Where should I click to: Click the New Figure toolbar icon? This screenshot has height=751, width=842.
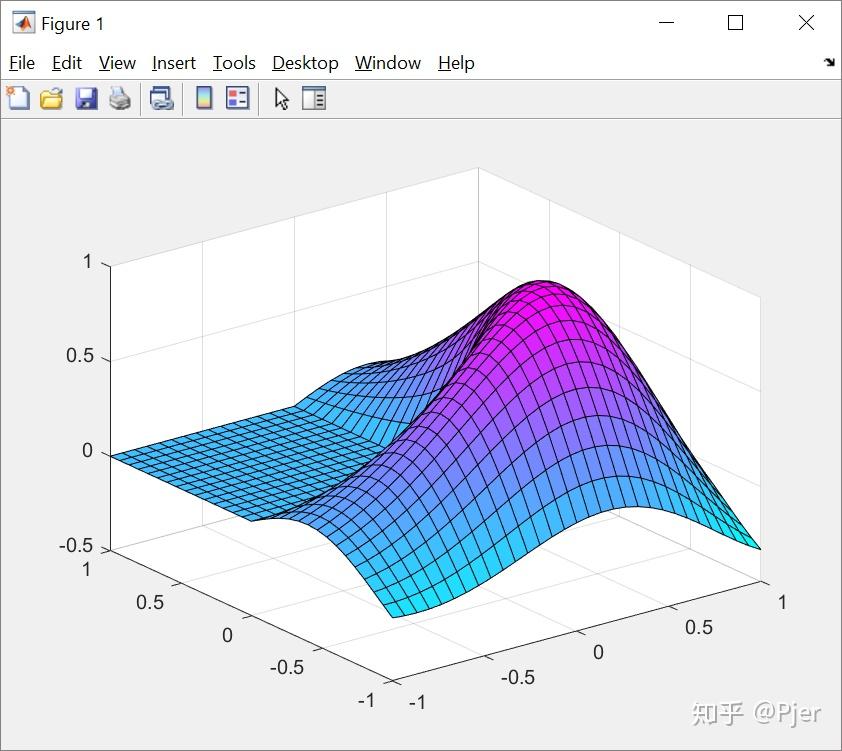pyautogui.click(x=18, y=98)
